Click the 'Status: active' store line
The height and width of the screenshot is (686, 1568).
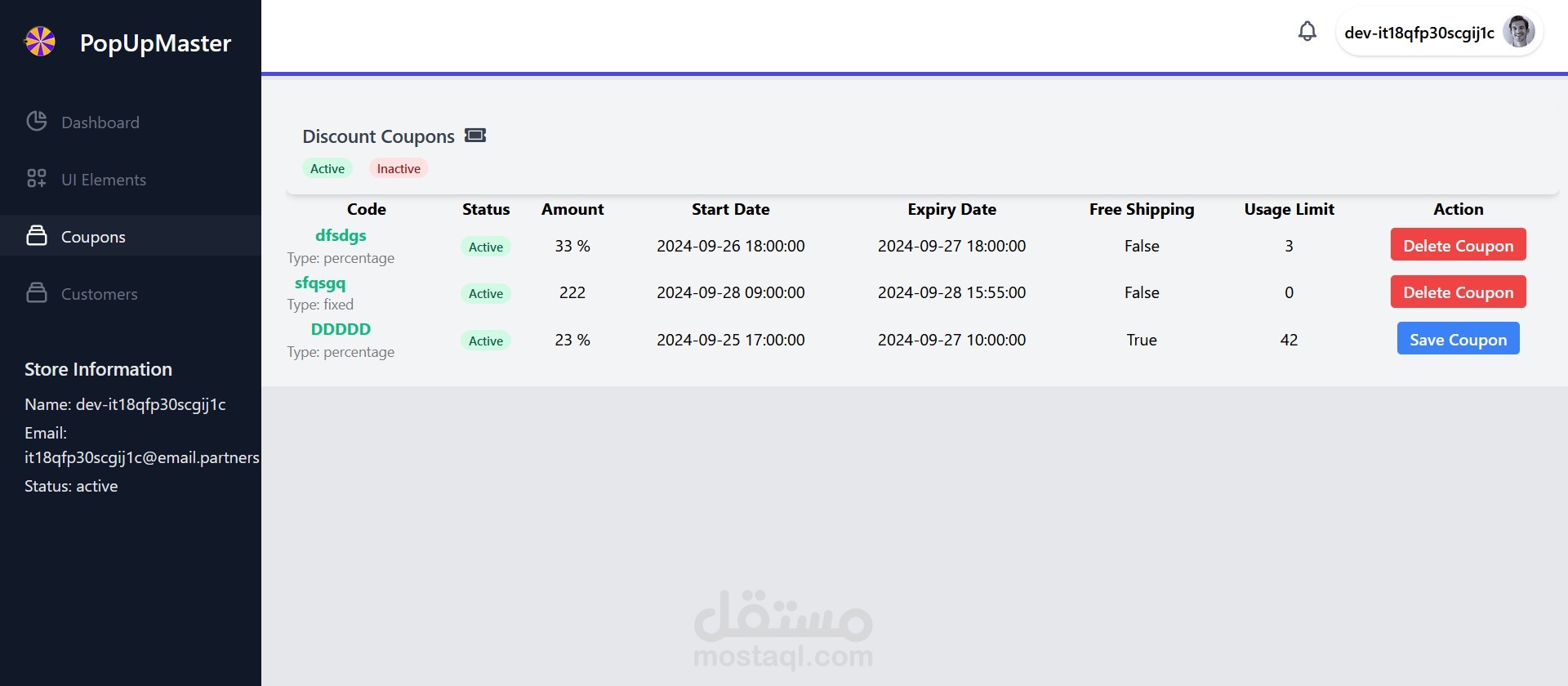[x=71, y=486]
